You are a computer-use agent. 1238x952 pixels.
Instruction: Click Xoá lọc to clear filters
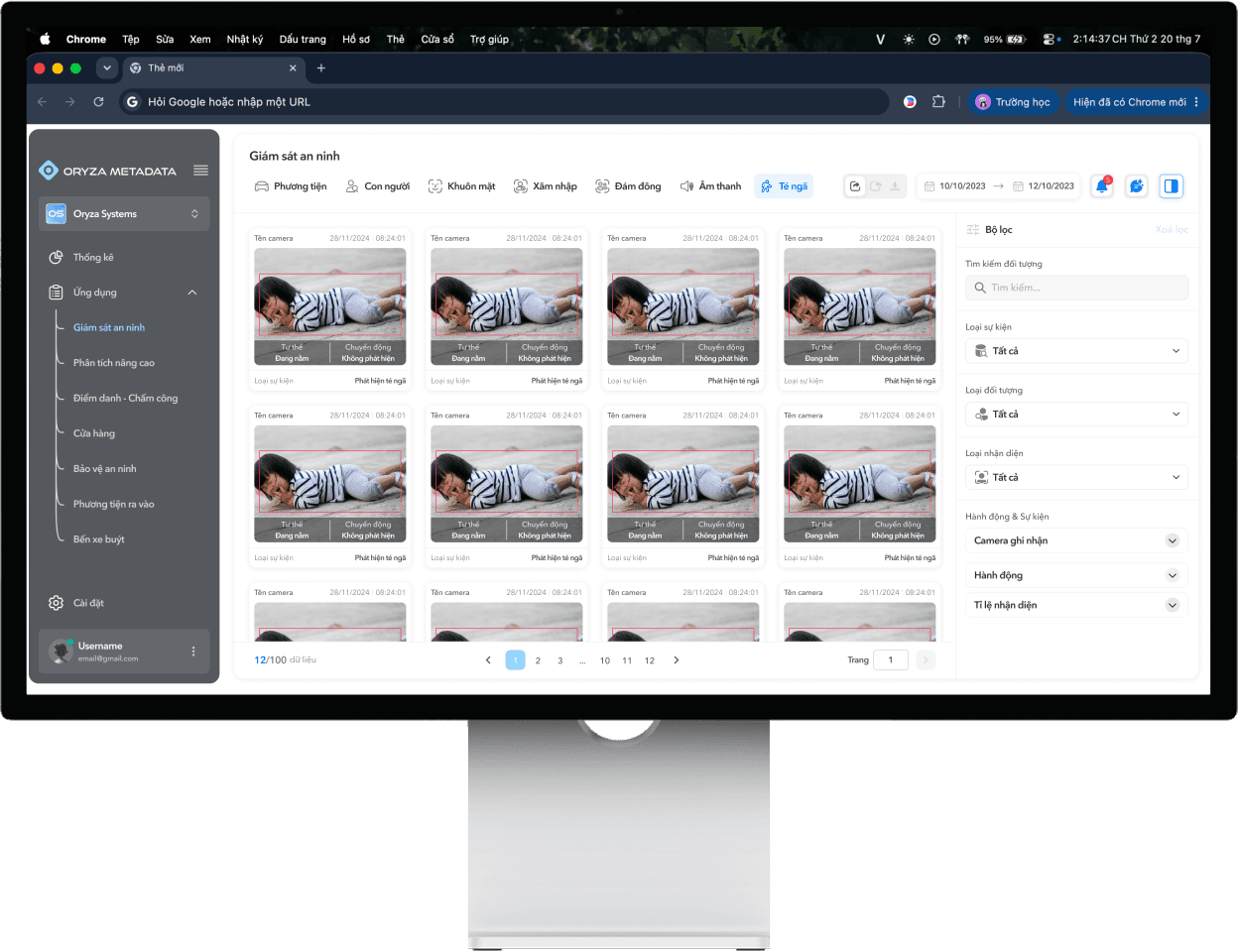pos(1172,230)
